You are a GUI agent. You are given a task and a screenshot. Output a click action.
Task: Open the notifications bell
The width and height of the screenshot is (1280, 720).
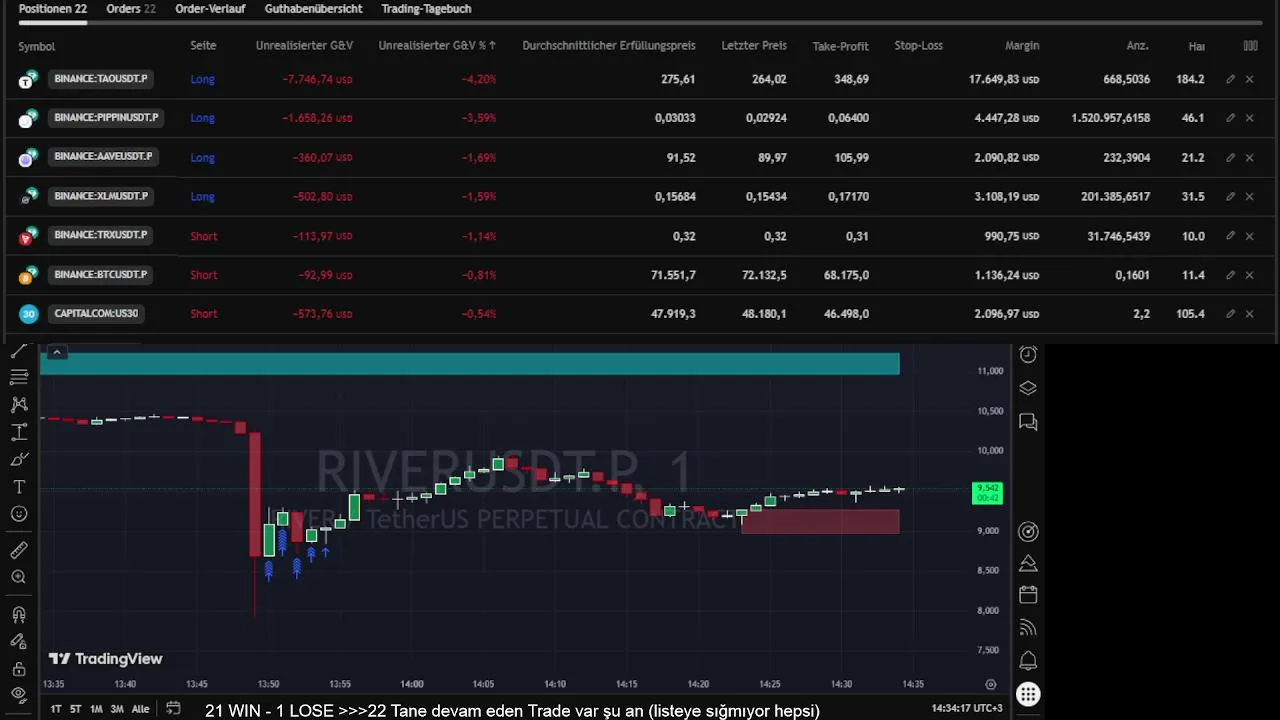click(x=1028, y=661)
